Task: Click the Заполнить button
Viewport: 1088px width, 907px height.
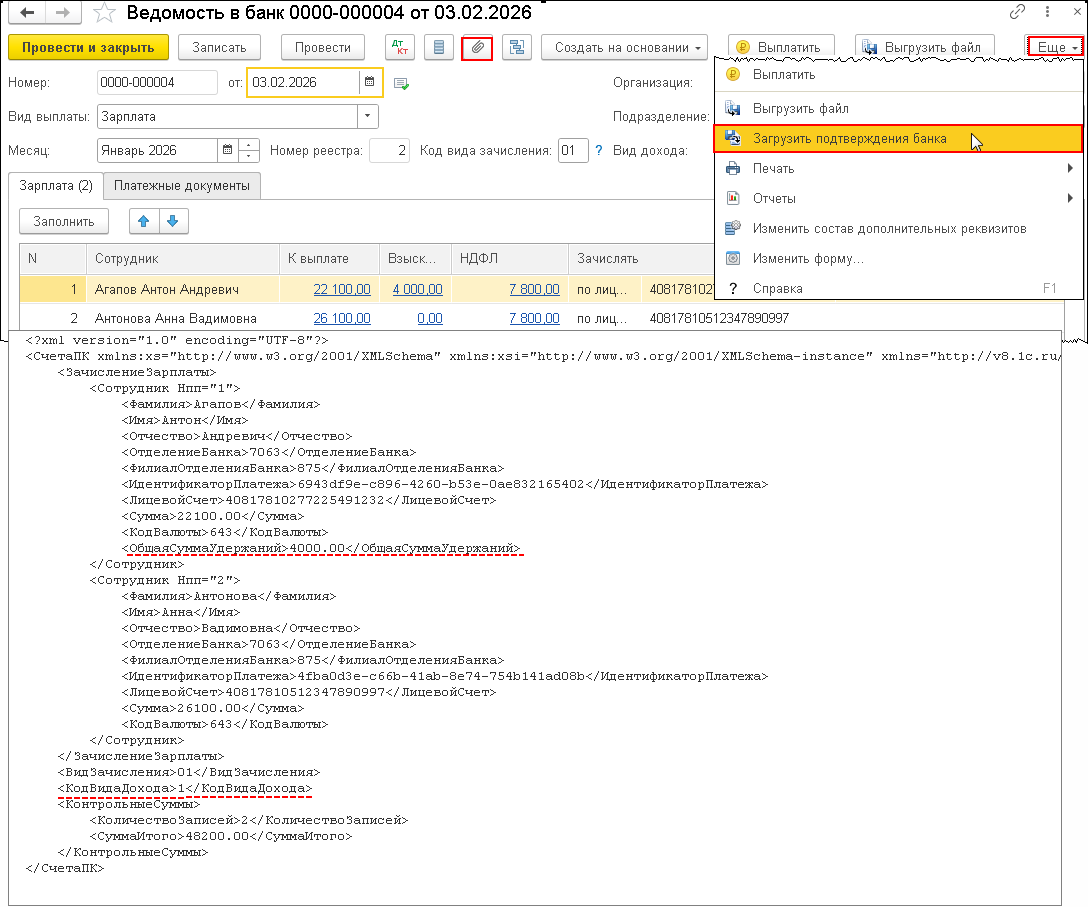Action: pyautogui.click(x=64, y=221)
